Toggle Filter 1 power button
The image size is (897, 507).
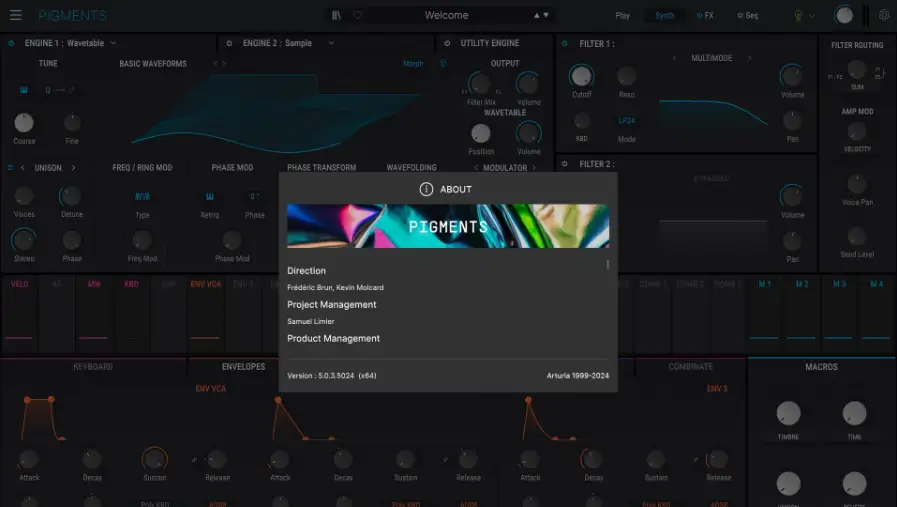pos(565,43)
